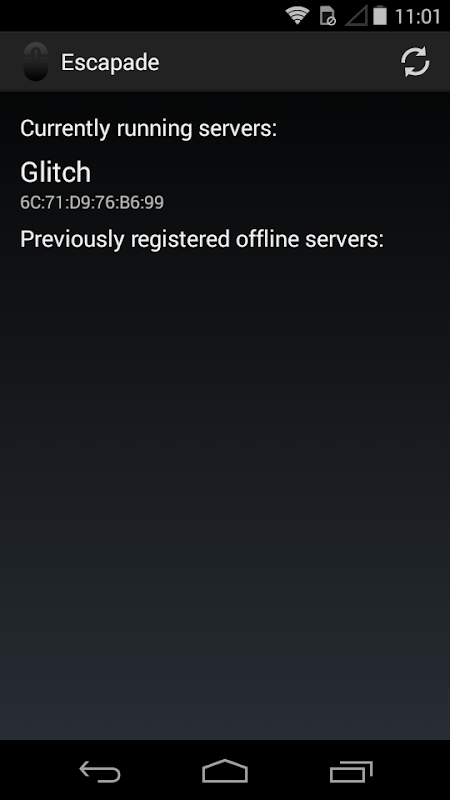Tap the Wi-Fi status icon
This screenshot has height=800, width=450.
tap(297, 16)
